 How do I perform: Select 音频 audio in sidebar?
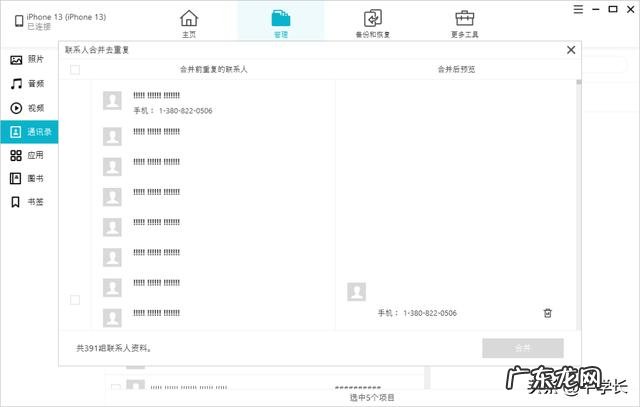(x=29, y=84)
